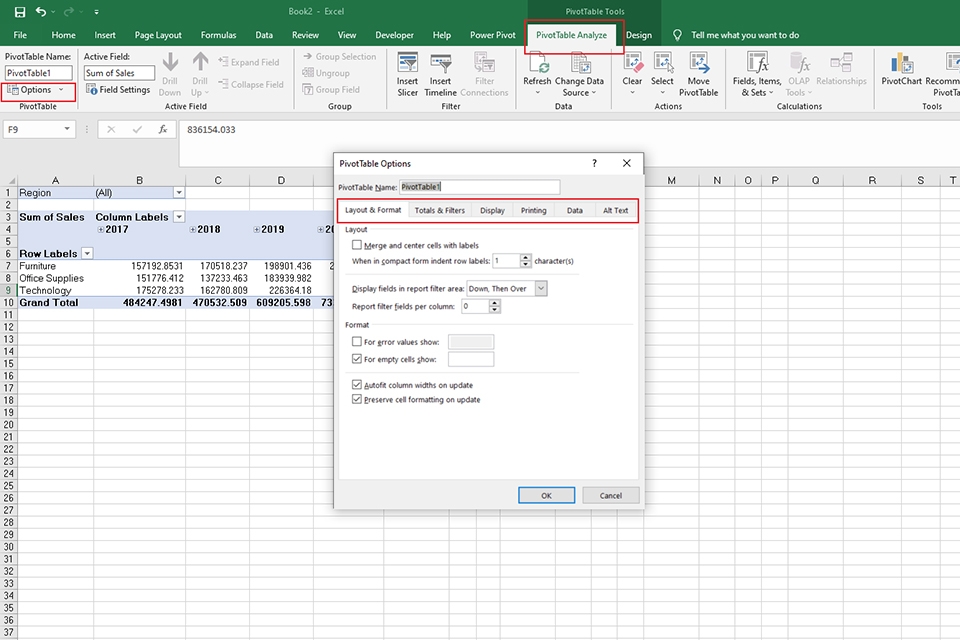Screen dimensions: 960x640
Task: Check For error values show option
Action: click(356, 341)
